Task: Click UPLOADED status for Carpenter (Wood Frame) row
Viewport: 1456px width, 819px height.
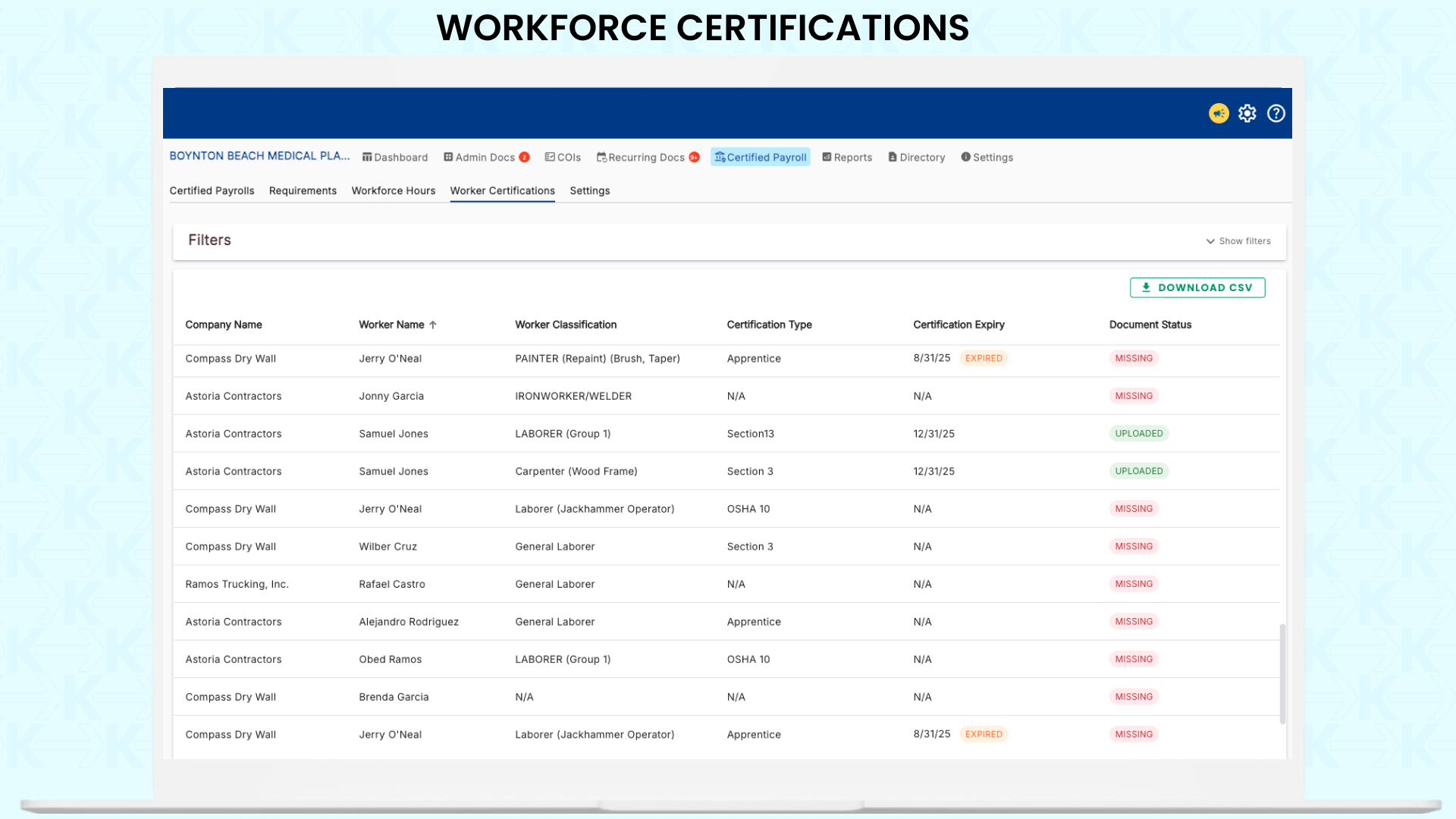Action: coord(1138,471)
